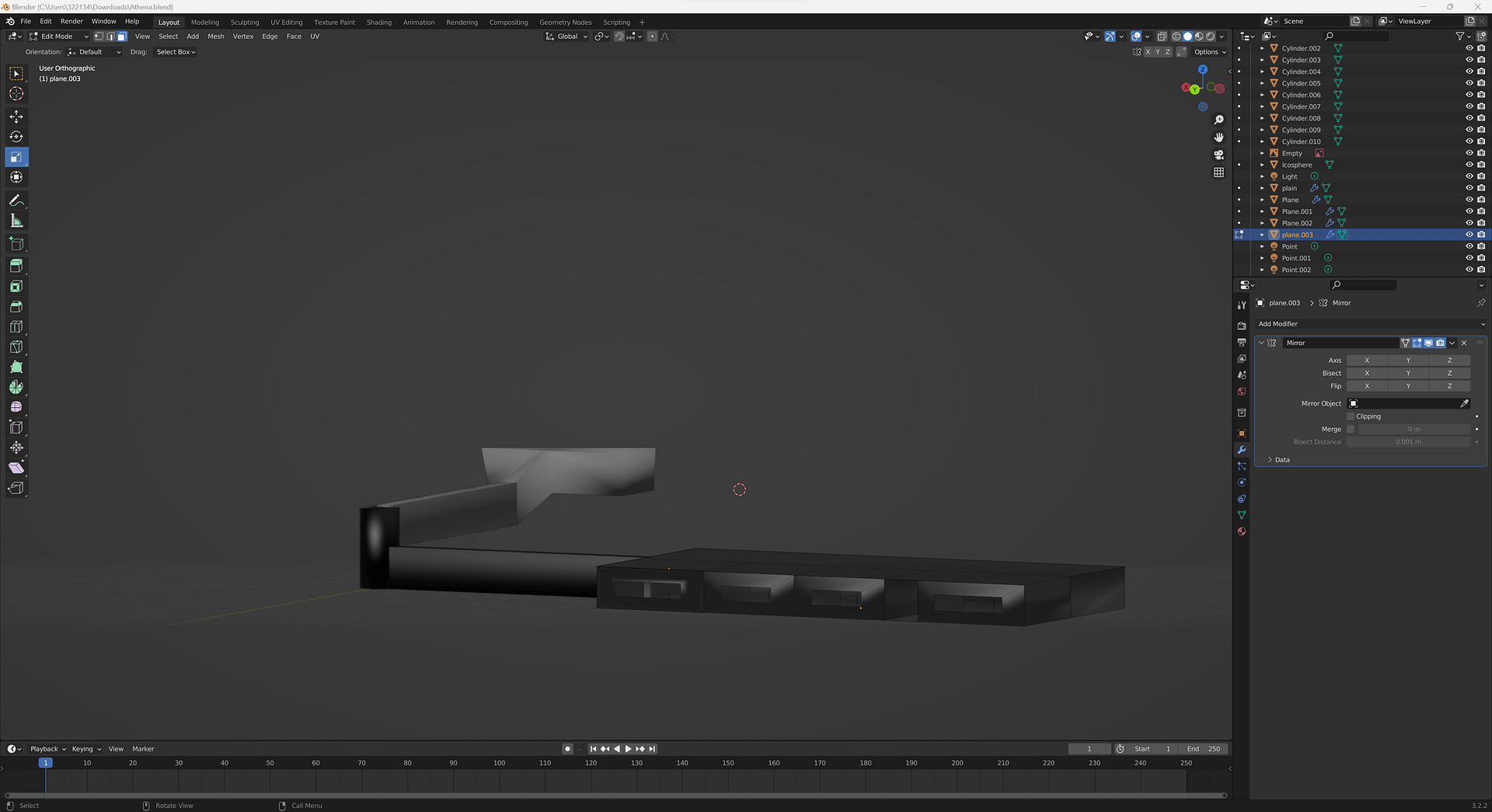
Task: Click the End frame input field
Action: coord(1203,749)
